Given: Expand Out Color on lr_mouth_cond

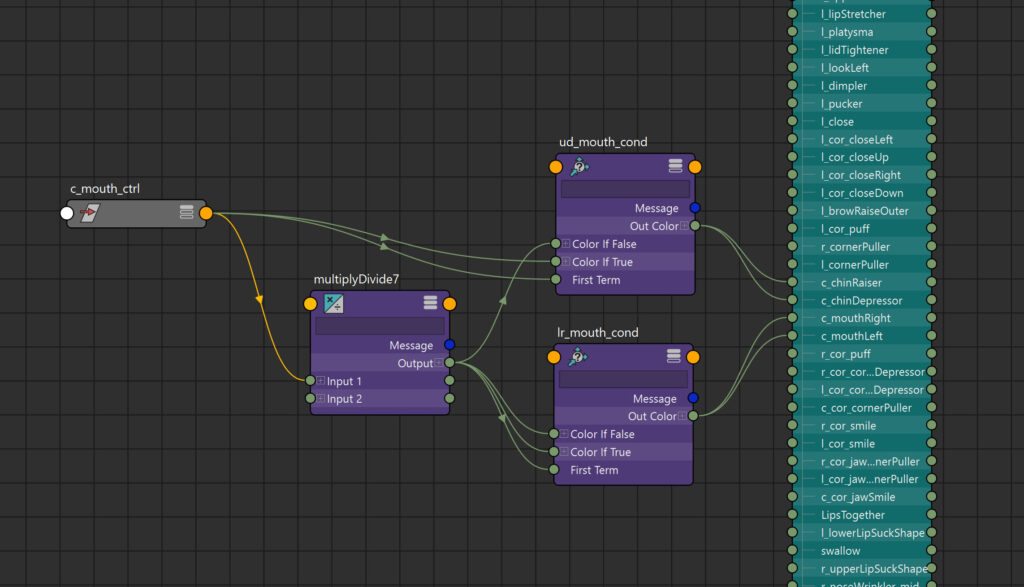Looking at the screenshot, I should (x=682, y=416).
